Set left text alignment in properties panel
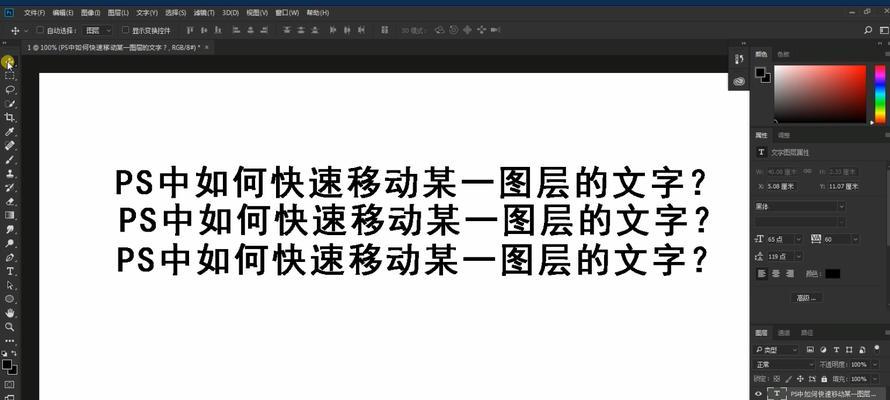 click(x=763, y=273)
